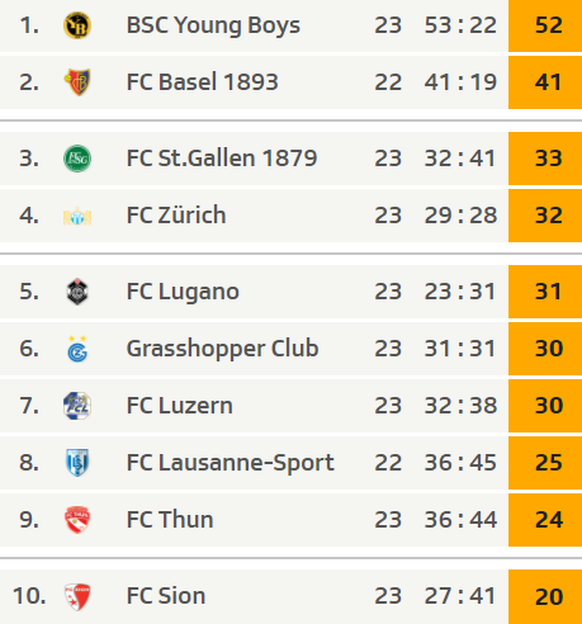Click the Grasshopper Club blue logo
Screen dimensions: 582x624
coord(77,349)
